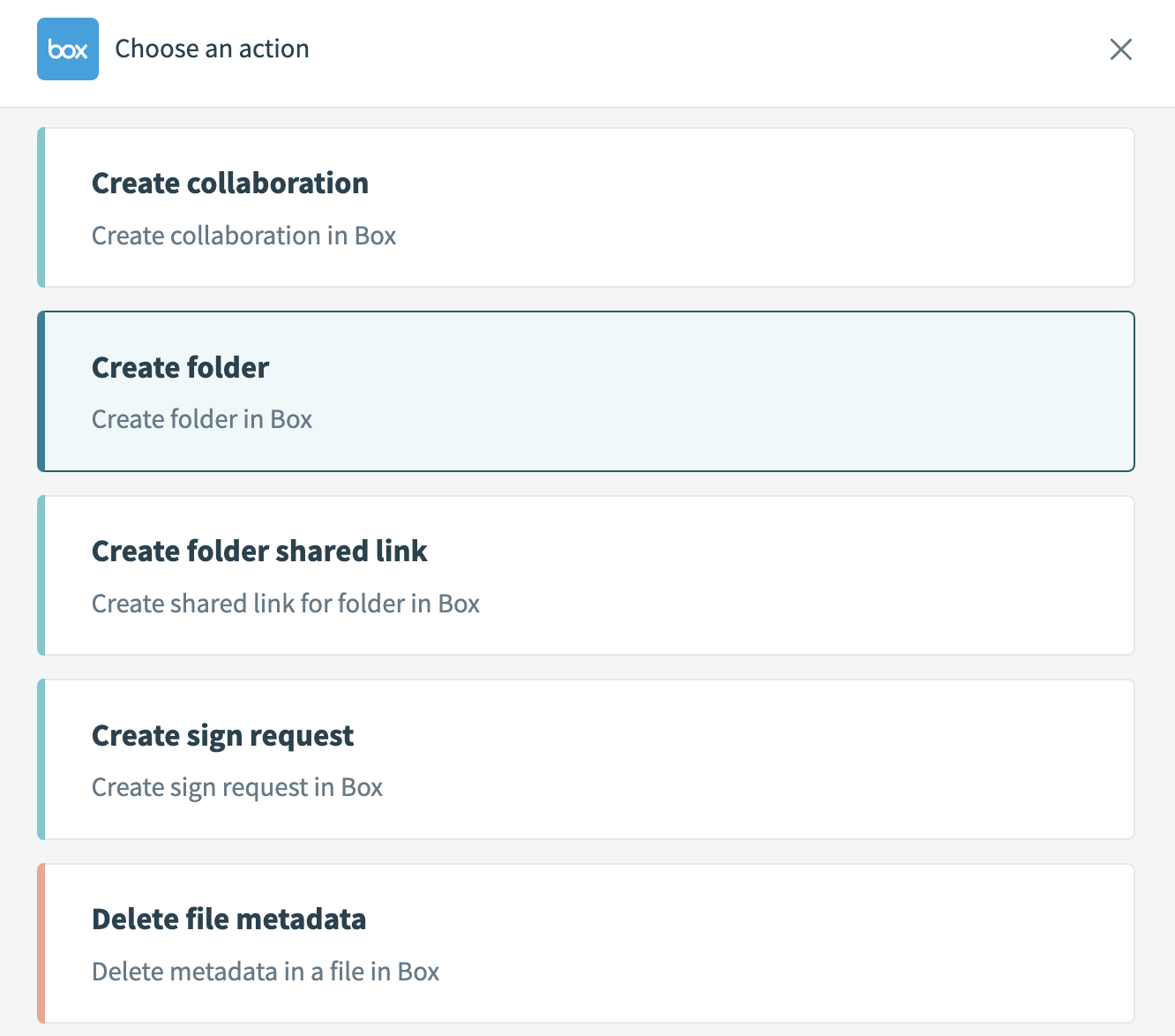Click the teal stripe beside Create collaboration
The image size is (1175, 1036).
tap(41, 207)
